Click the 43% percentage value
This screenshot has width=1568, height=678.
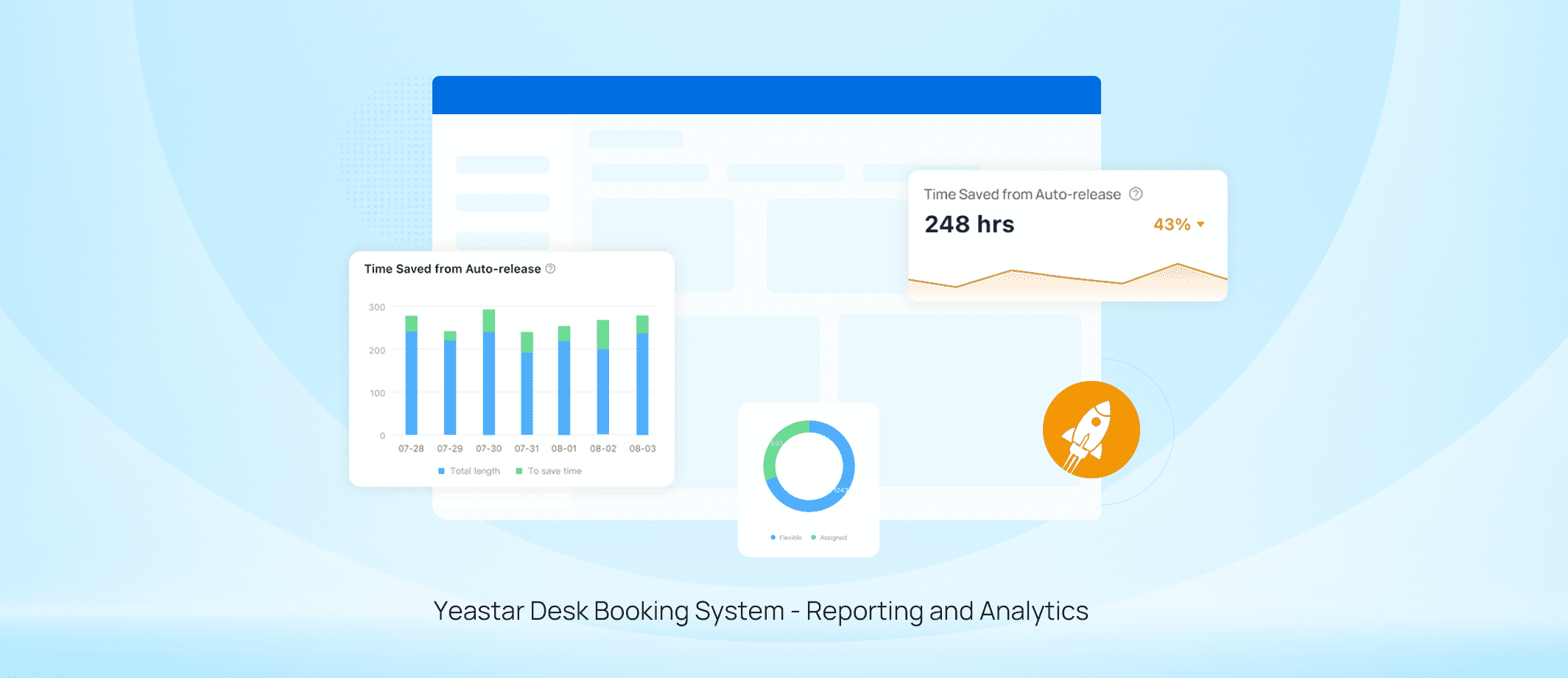1172,224
